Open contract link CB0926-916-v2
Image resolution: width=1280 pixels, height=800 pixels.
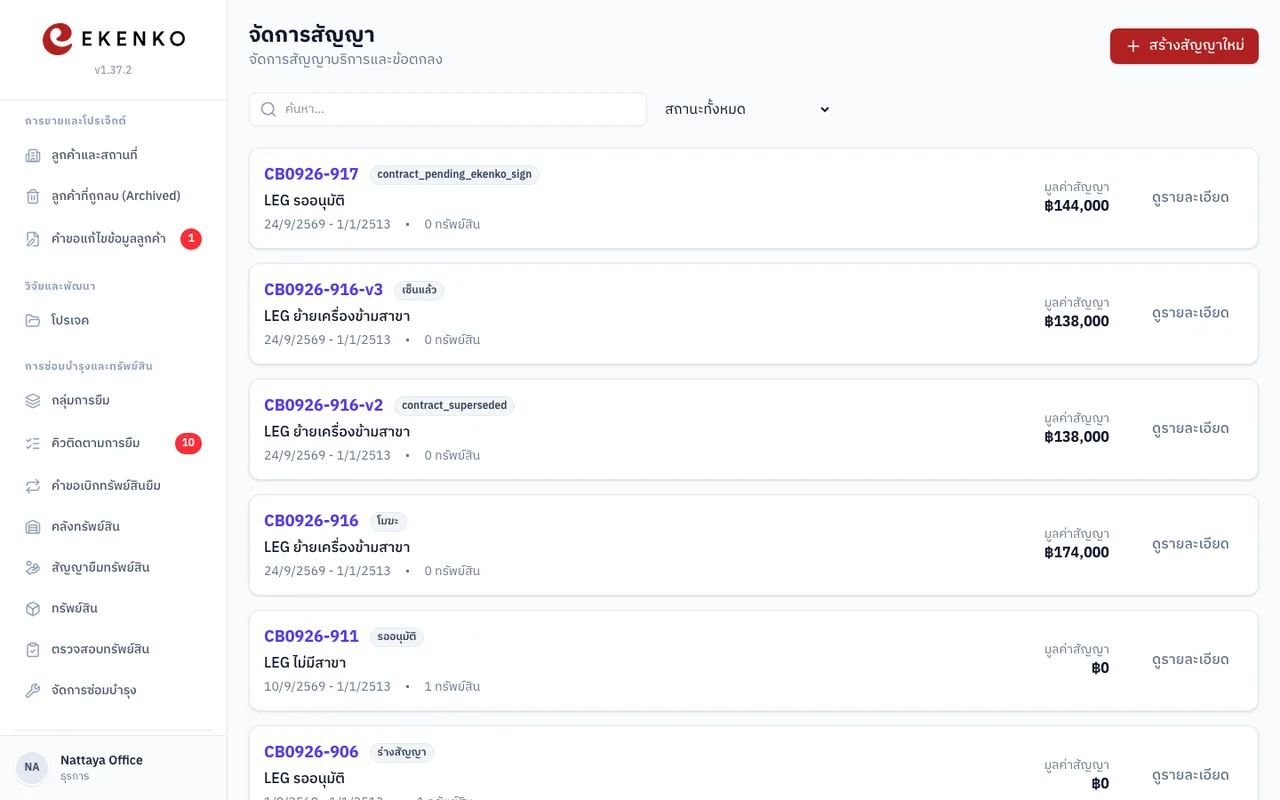tap(323, 405)
